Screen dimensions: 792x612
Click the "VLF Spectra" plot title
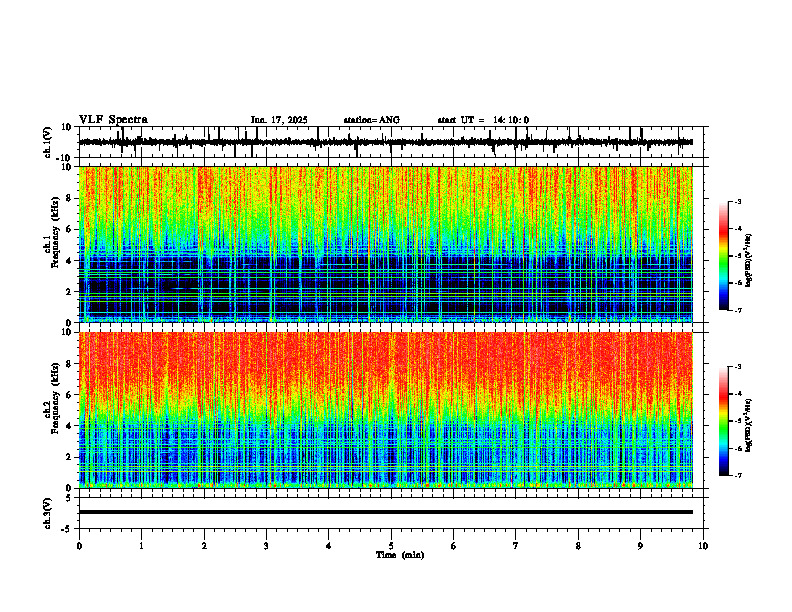pyautogui.click(x=113, y=120)
